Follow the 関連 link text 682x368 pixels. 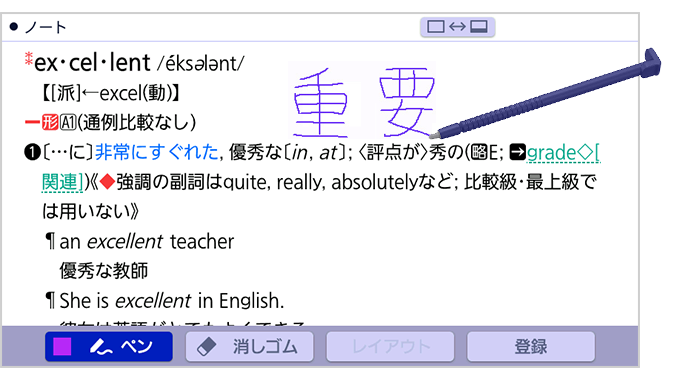click(x=62, y=182)
